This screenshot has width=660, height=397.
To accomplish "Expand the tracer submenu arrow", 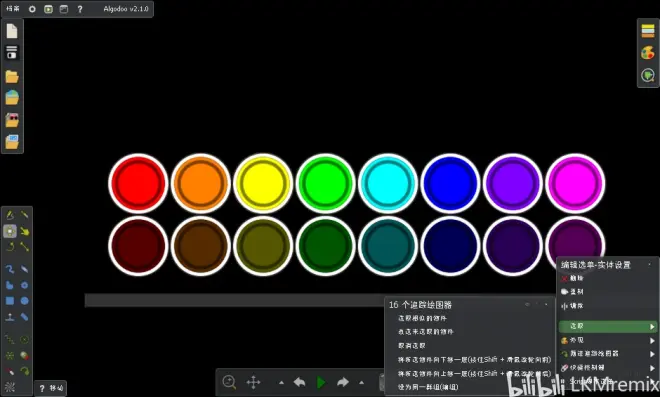I will point(652,354).
